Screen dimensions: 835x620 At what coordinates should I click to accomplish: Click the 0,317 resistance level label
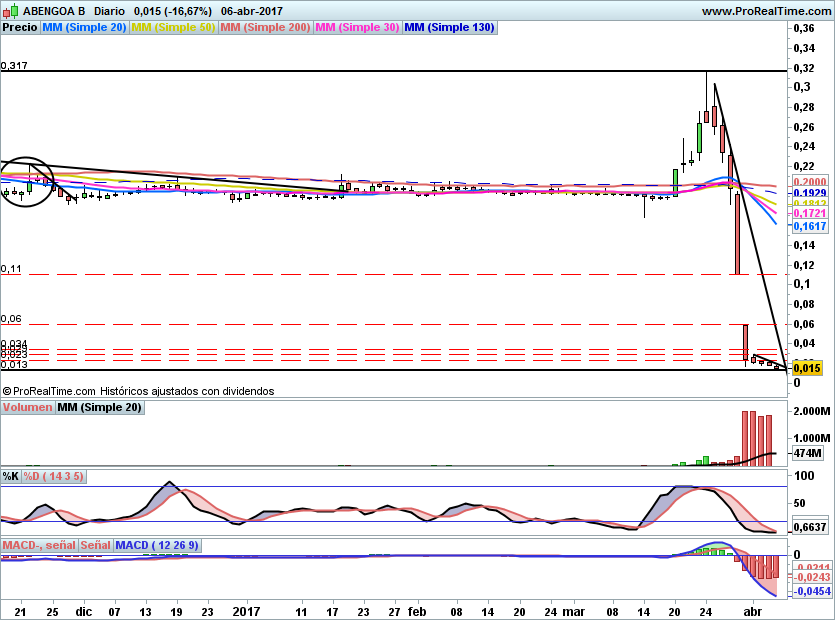pos(14,65)
